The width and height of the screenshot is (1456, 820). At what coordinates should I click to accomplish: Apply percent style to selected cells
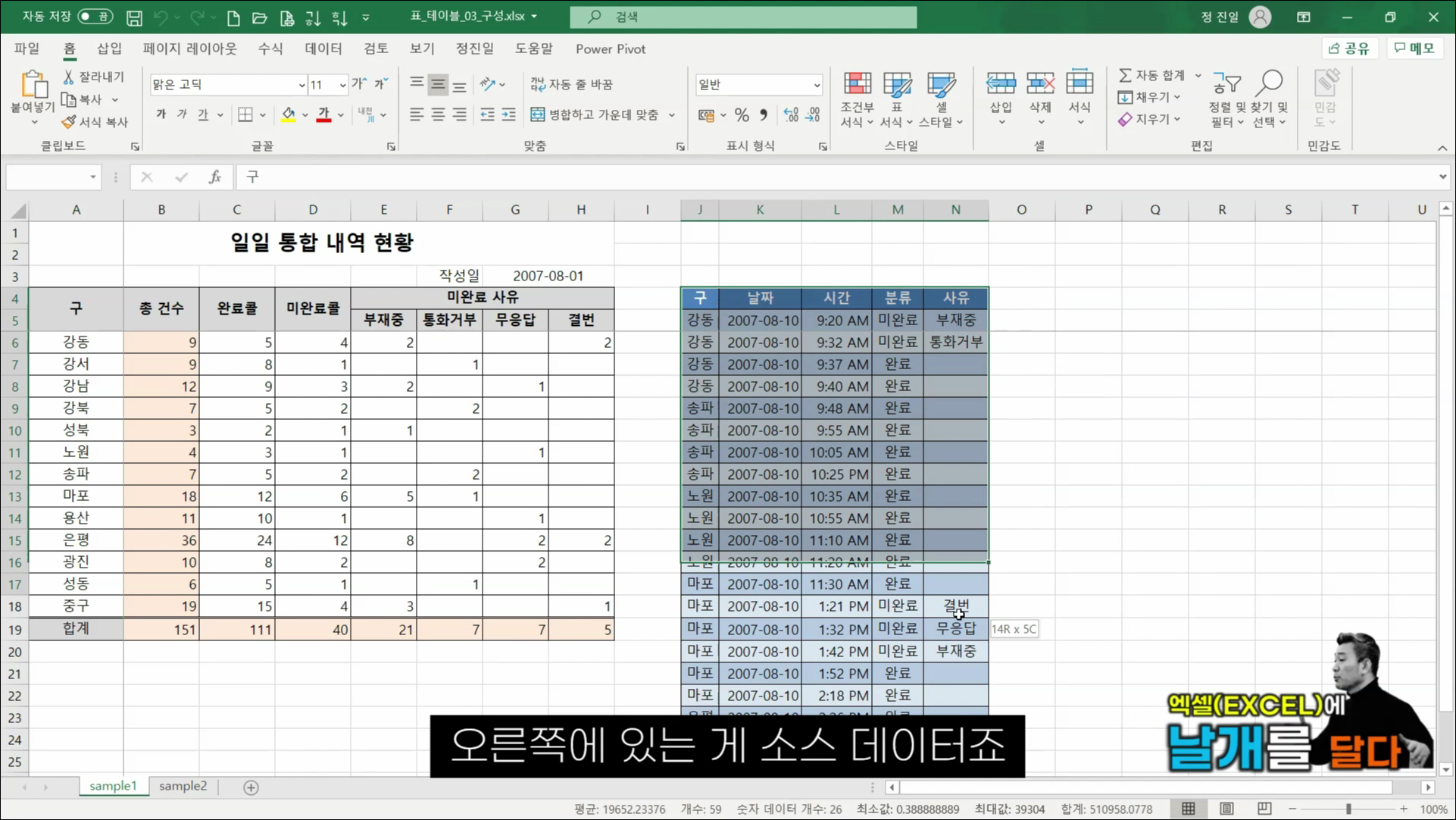click(742, 114)
